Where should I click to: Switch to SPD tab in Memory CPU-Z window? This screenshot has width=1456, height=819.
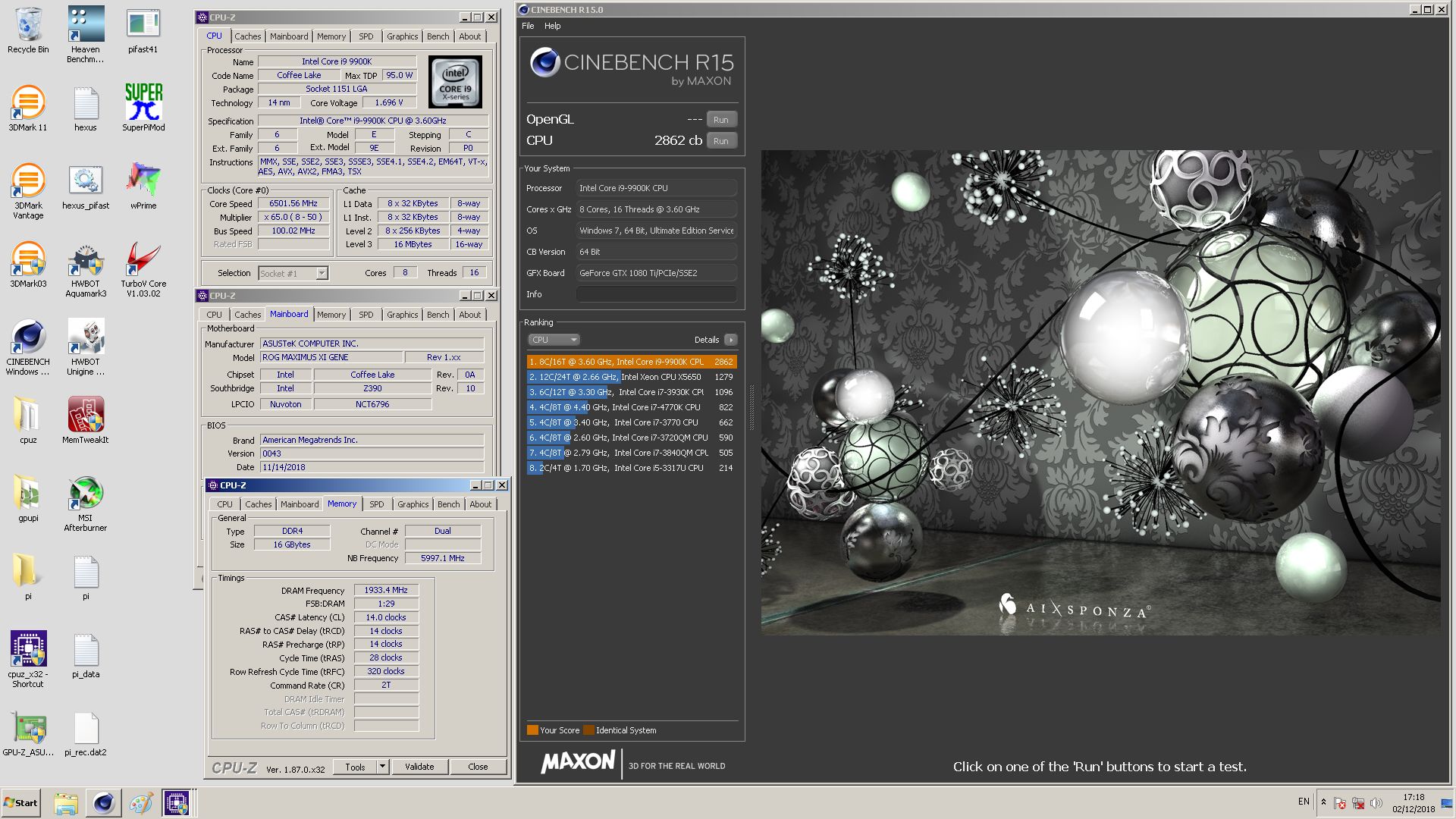[376, 504]
